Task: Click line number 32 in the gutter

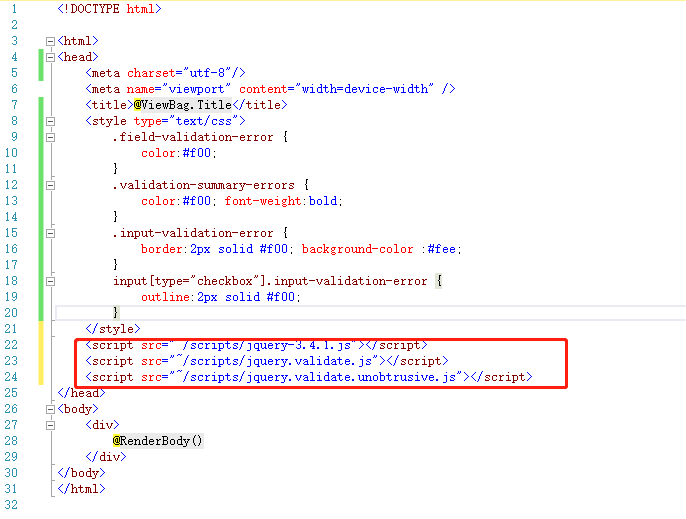Action: (x=11, y=505)
